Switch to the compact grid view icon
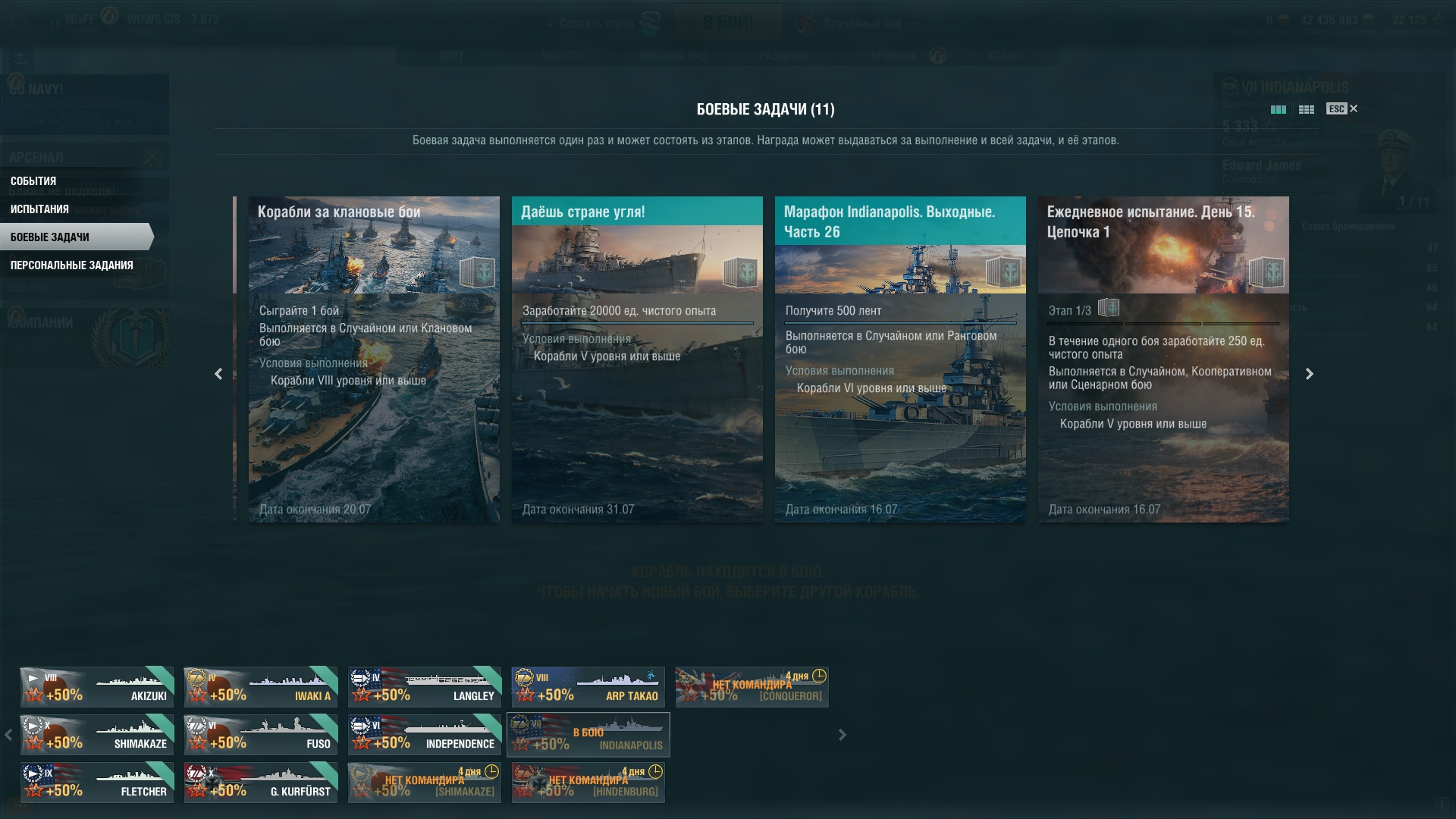The image size is (1456, 819). pos(1306,109)
